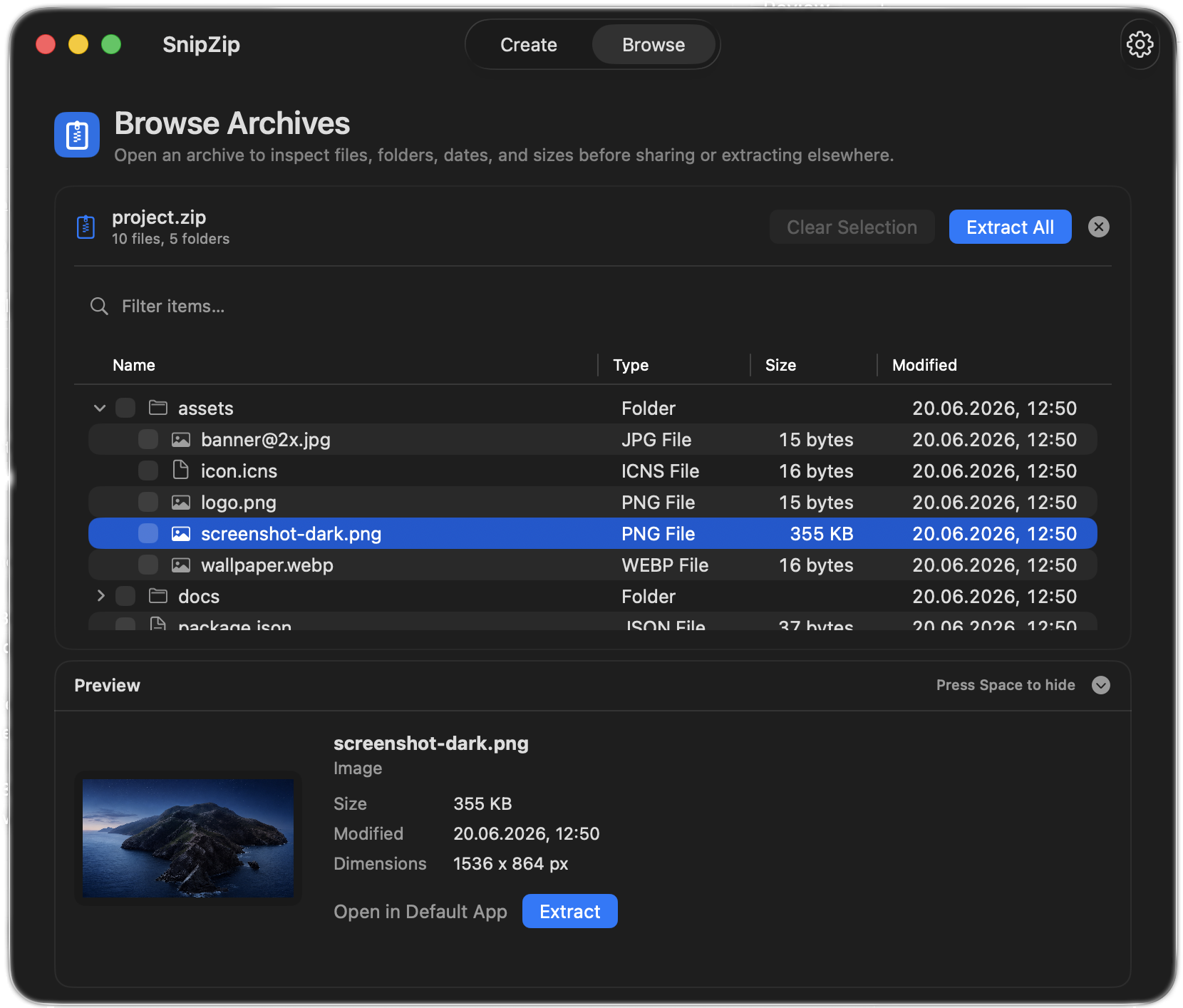
Task: Tick the logo.png checkbox
Action: click(x=148, y=503)
